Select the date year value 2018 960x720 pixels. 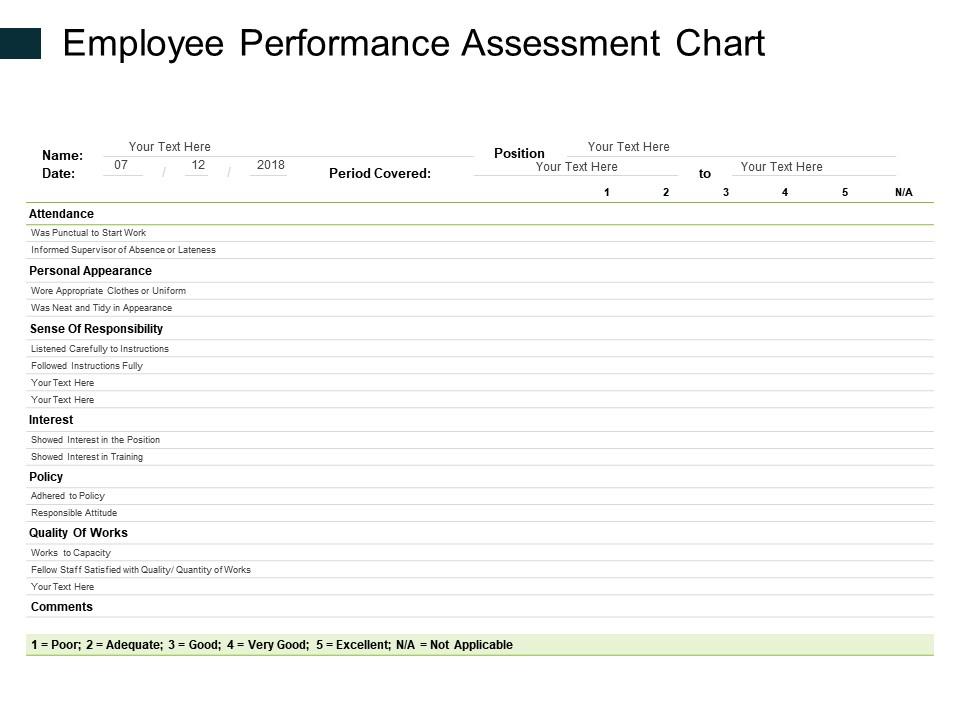point(271,165)
